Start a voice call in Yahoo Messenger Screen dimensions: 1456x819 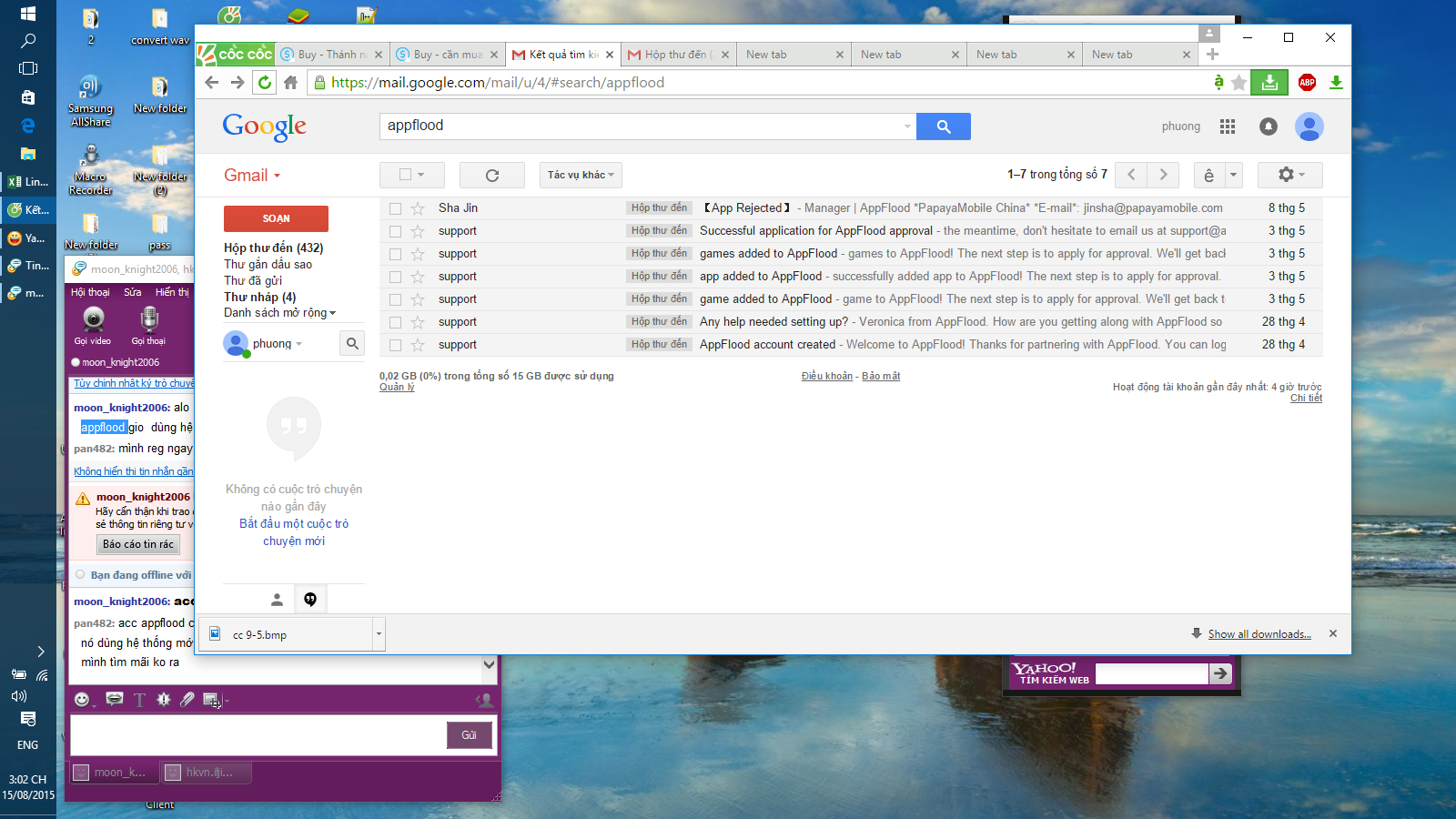[149, 326]
